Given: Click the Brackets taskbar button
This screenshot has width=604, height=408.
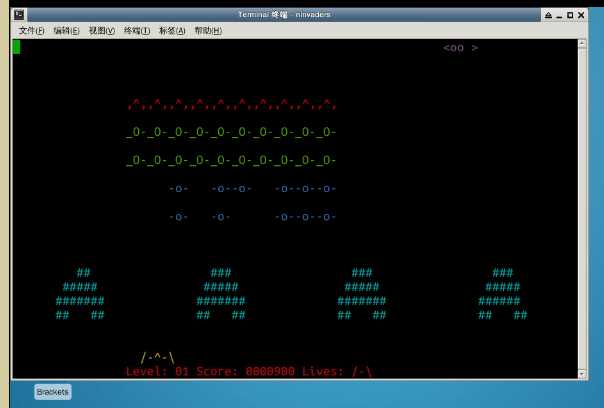Looking at the screenshot, I should pos(52,392).
